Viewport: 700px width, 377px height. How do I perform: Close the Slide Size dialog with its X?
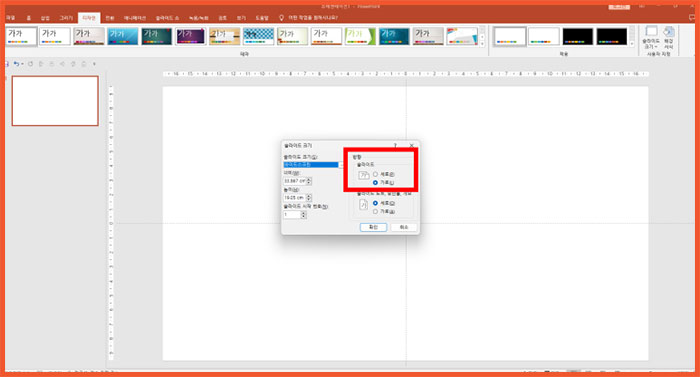(412, 146)
